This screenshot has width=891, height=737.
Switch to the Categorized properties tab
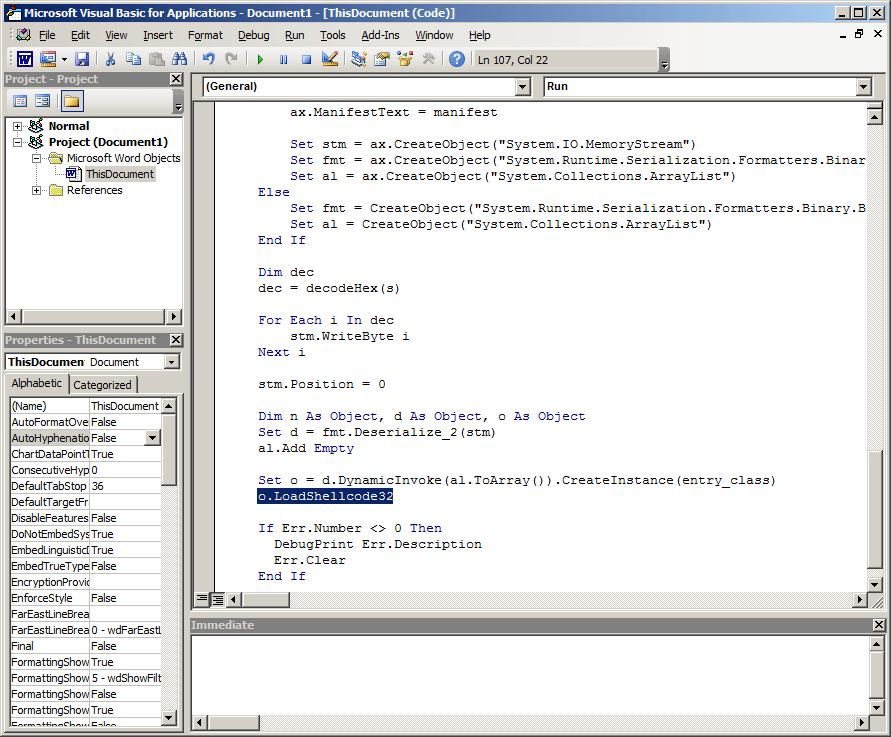click(102, 385)
